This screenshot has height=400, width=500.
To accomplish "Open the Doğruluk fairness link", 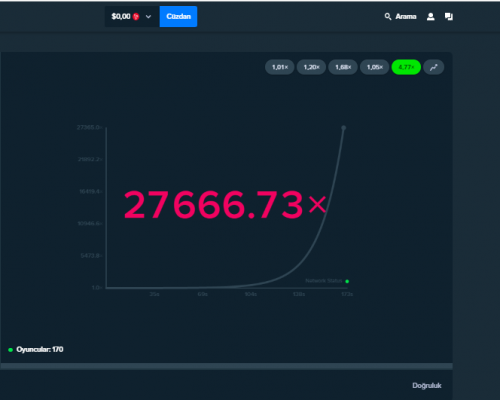I will (427, 385).
